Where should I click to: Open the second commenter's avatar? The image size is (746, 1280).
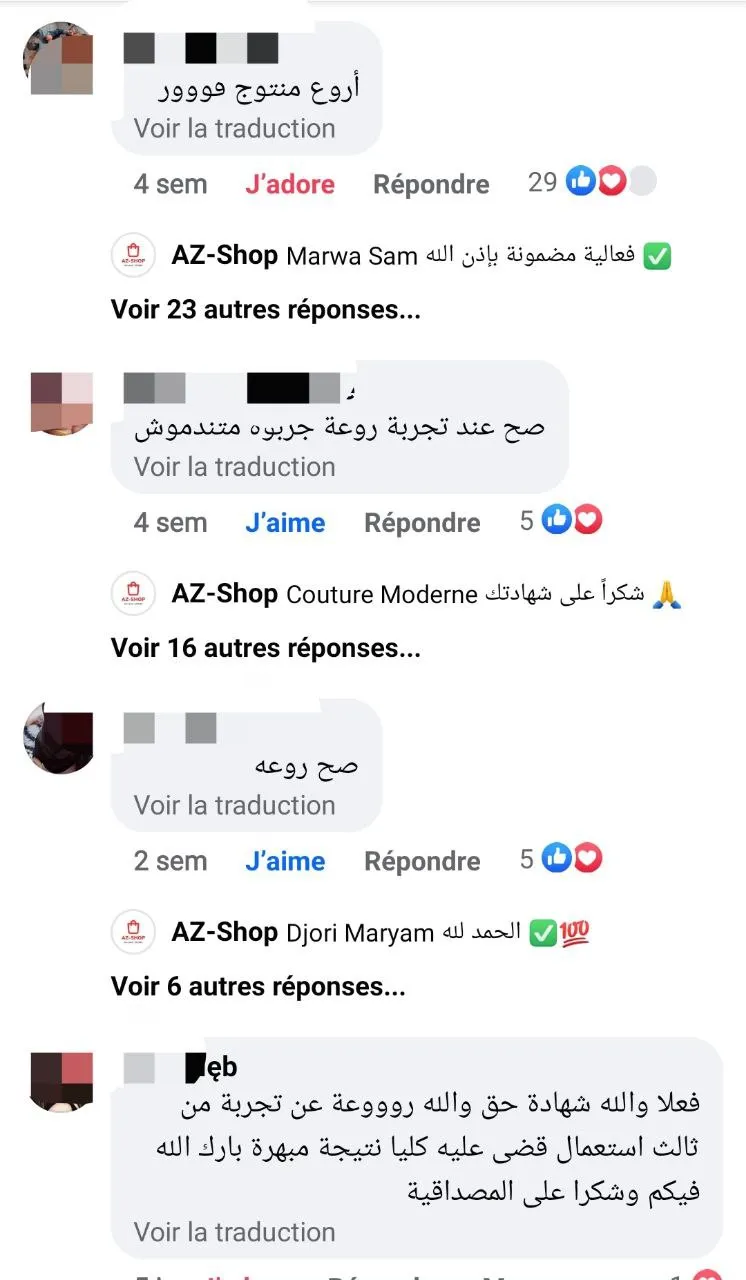(x=62, y=402)
